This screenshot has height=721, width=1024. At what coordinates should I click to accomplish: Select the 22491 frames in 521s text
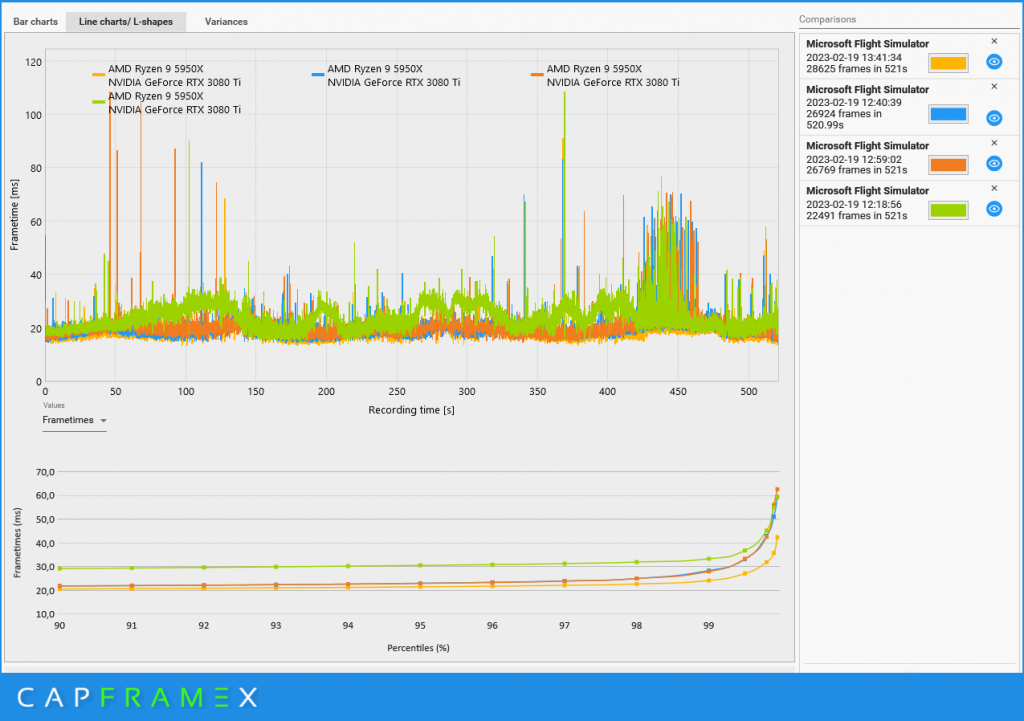point(856,216)
